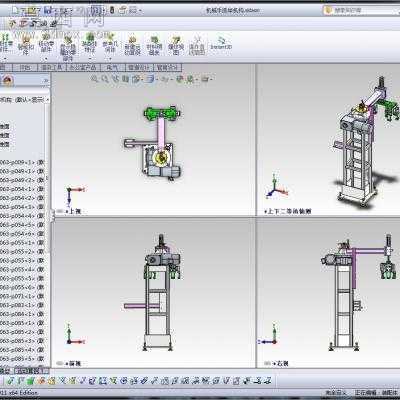Click the Smart Fasteners (智能扣件) ribbon icon
This screenshot has width=400, height=400.
(25, 45)
